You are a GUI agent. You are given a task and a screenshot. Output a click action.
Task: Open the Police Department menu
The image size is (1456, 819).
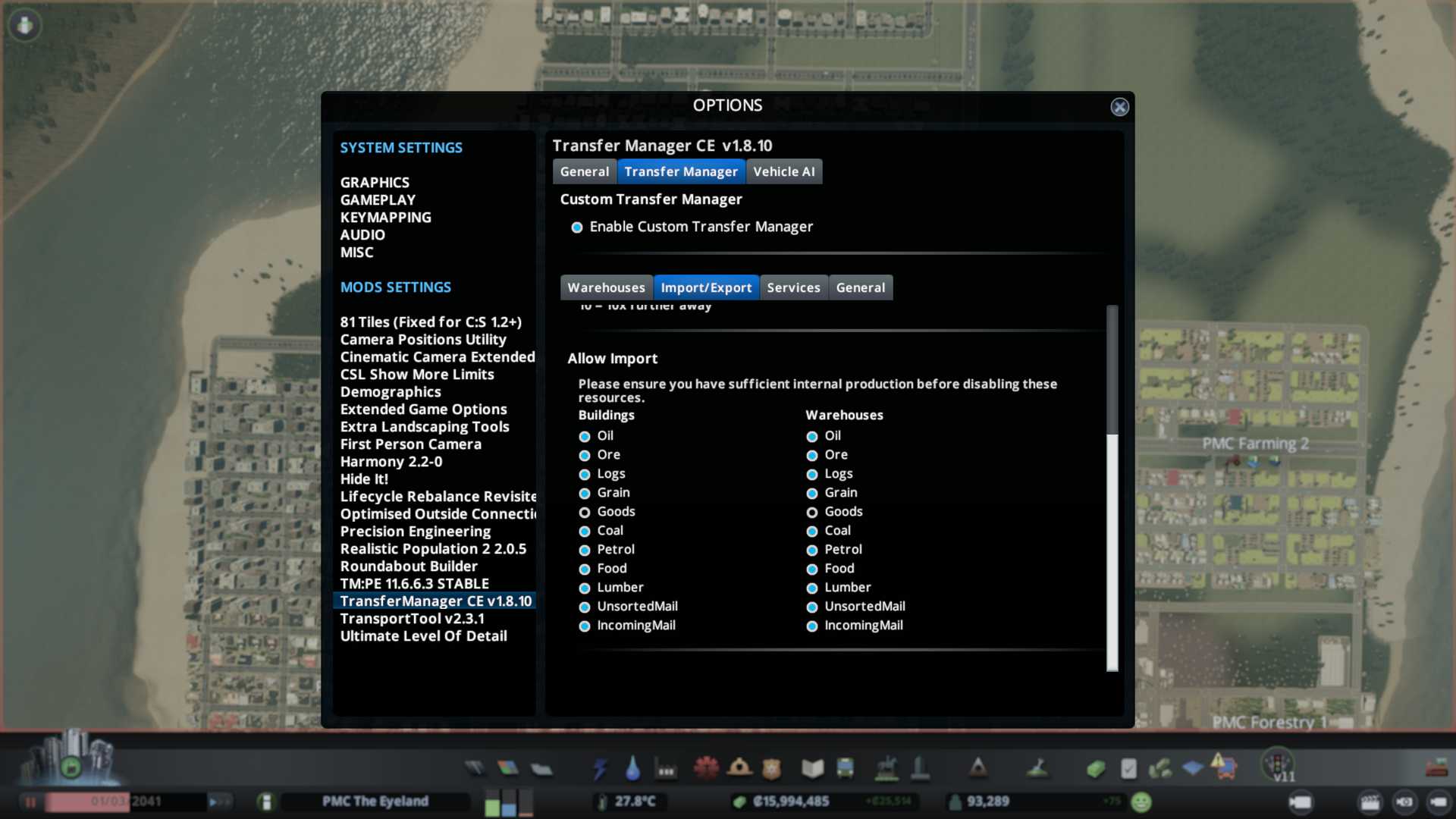[772, 769]
